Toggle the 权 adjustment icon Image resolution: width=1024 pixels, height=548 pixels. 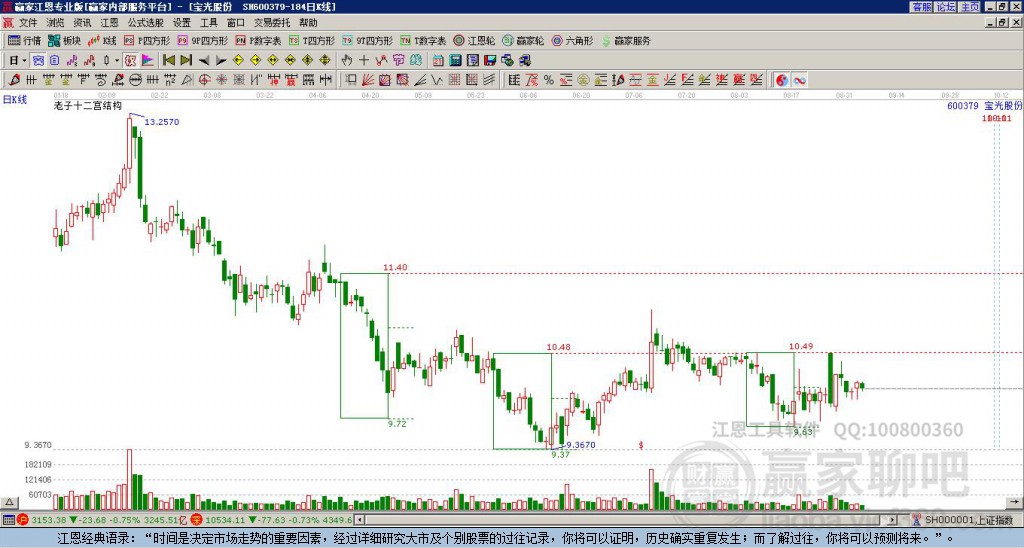(x=130, y=61)
